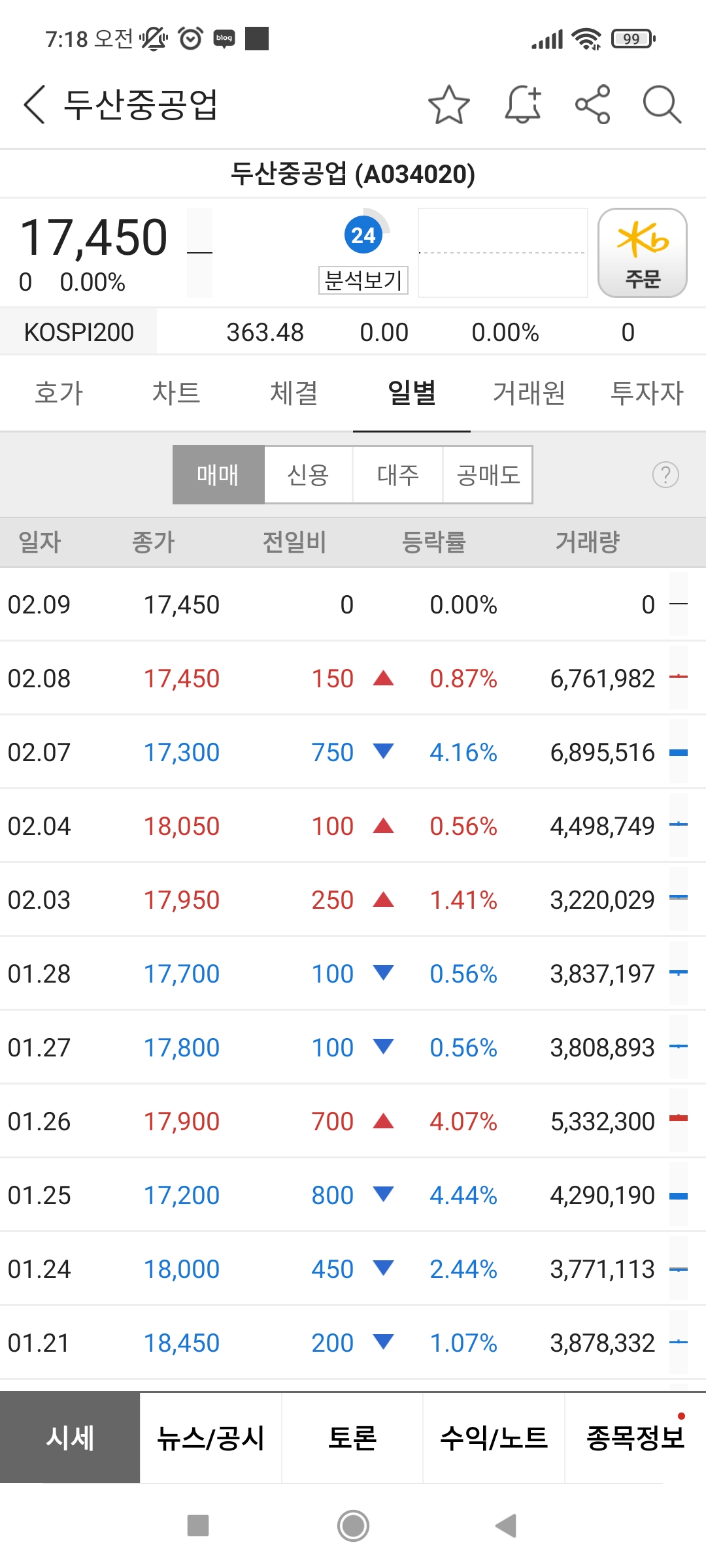The height and width of the screenshot is (1568, 706).
Task: Tap the 02.08 up triangle indicator
Action: pyautogui.click(x=383, y=678)
